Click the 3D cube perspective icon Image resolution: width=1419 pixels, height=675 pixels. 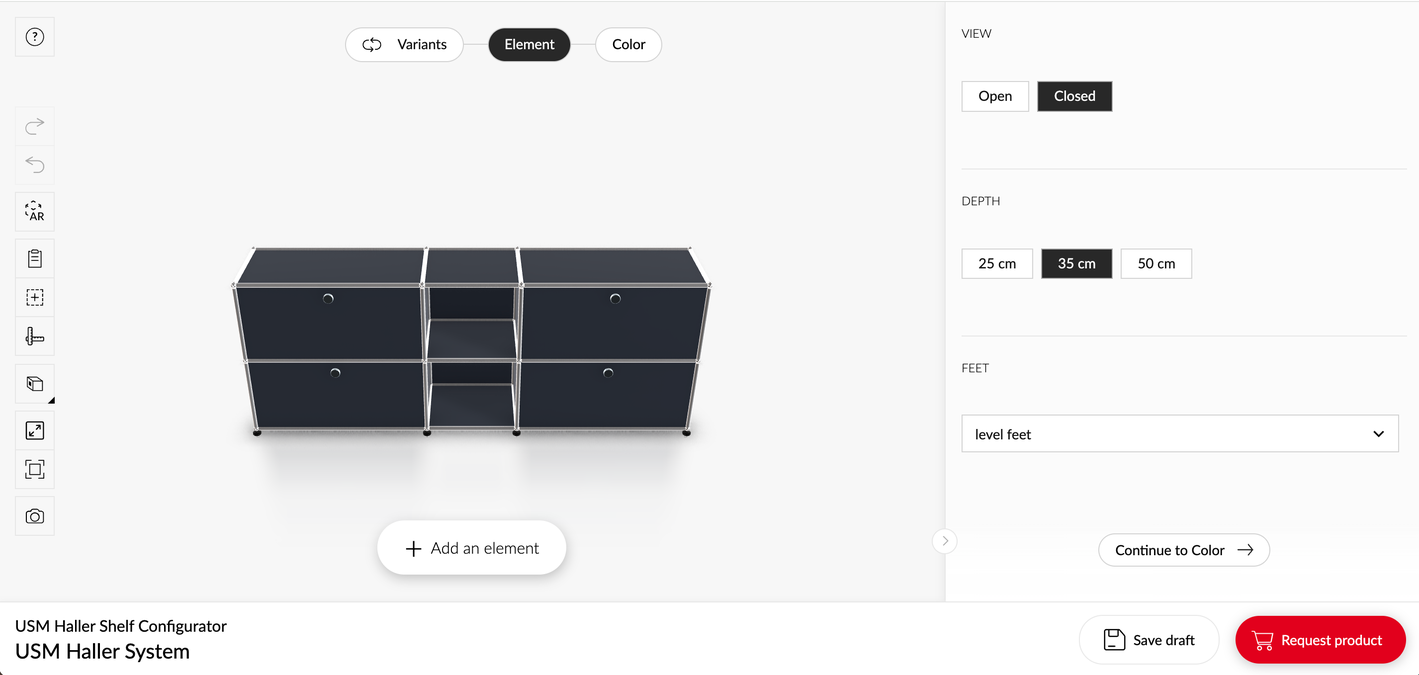point(34,383)
